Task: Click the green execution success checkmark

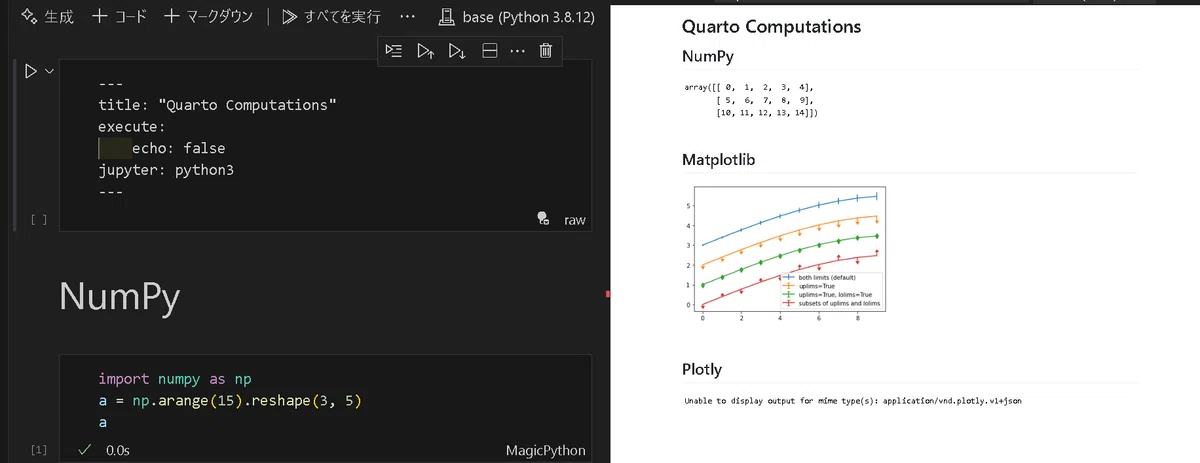Action: point(86,450)
